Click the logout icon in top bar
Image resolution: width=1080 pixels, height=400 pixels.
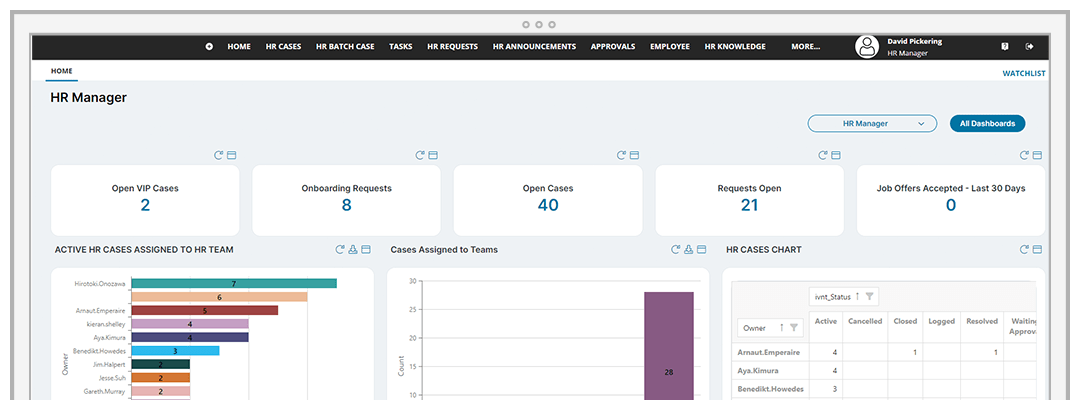(x=1030, y=47)
